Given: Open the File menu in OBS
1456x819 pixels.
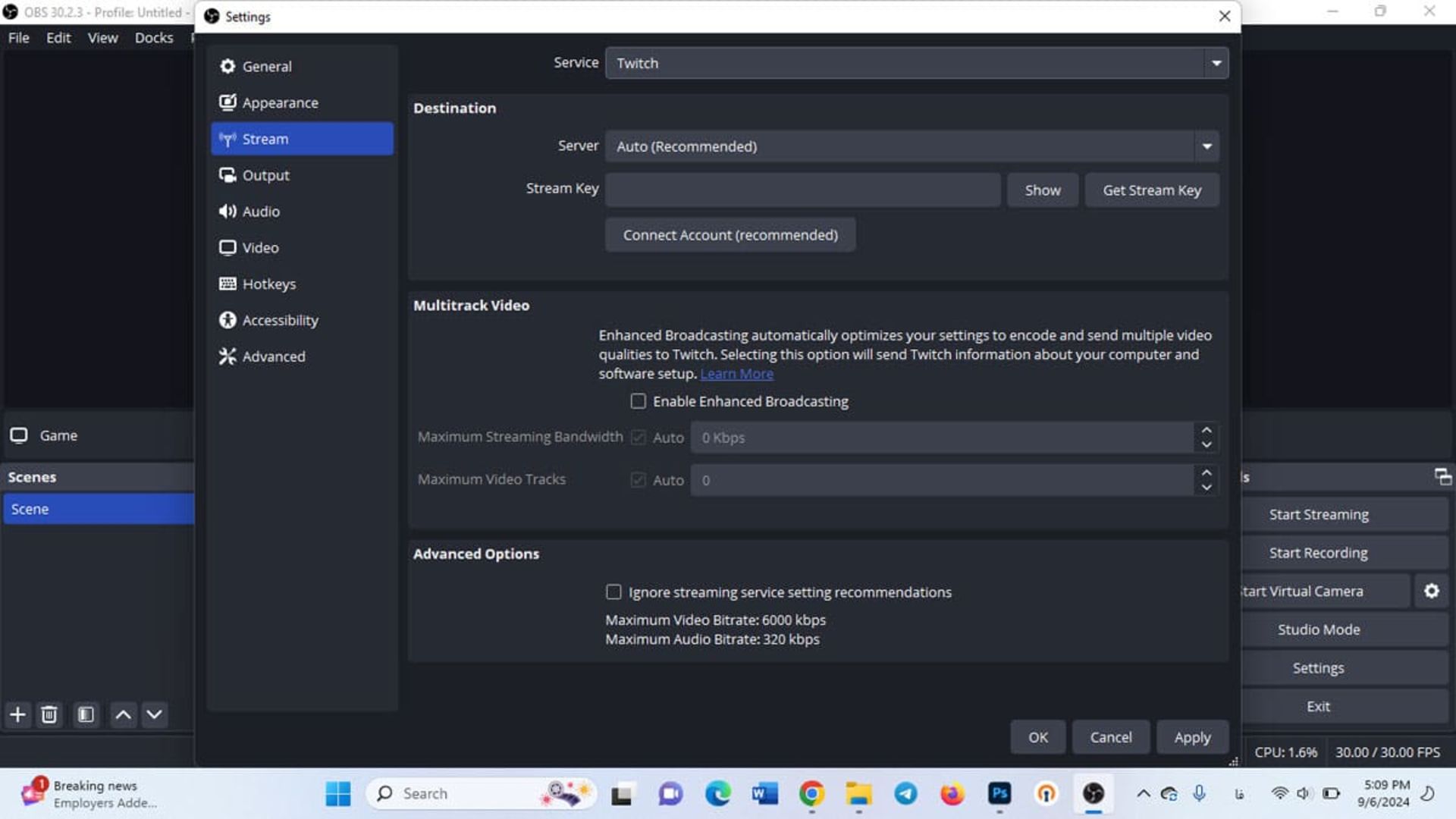Looking at the screenshot, I should tap(18, 37).
